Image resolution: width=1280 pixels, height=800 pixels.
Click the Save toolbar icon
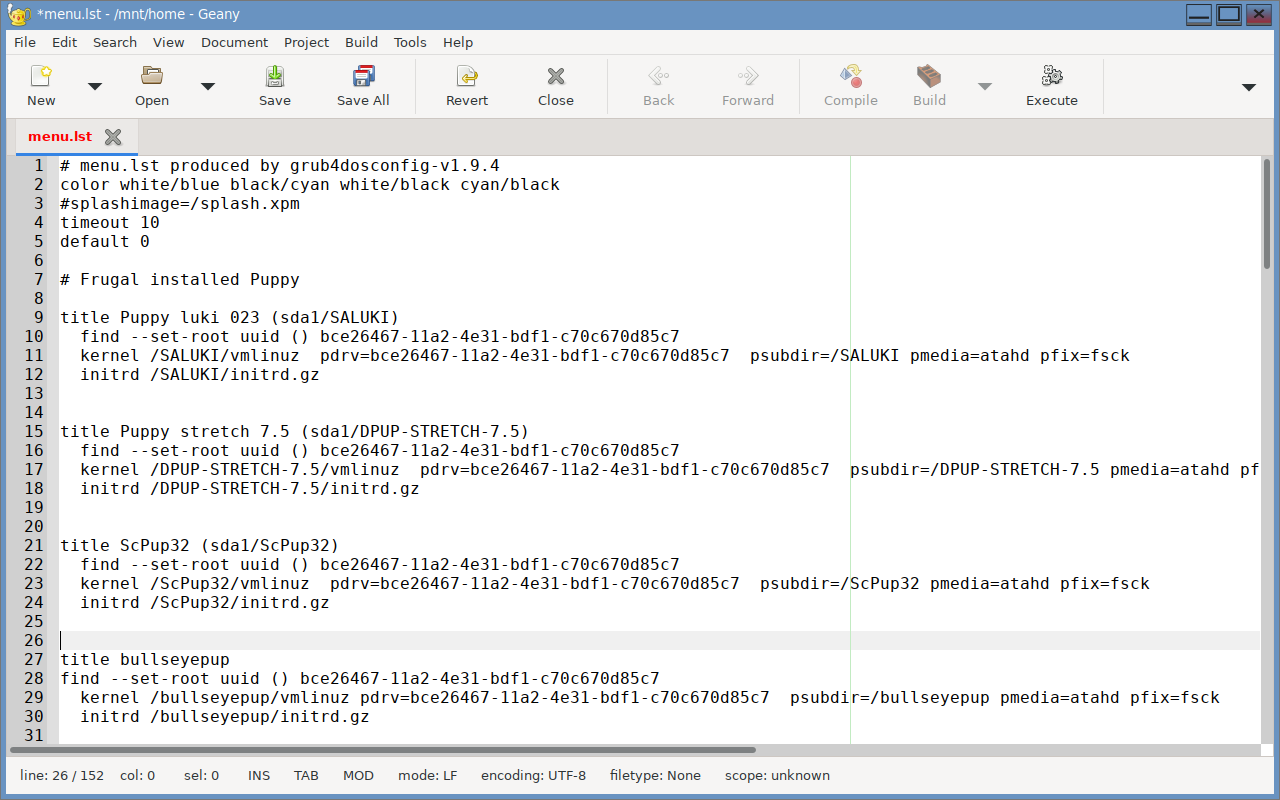(274, 76)
